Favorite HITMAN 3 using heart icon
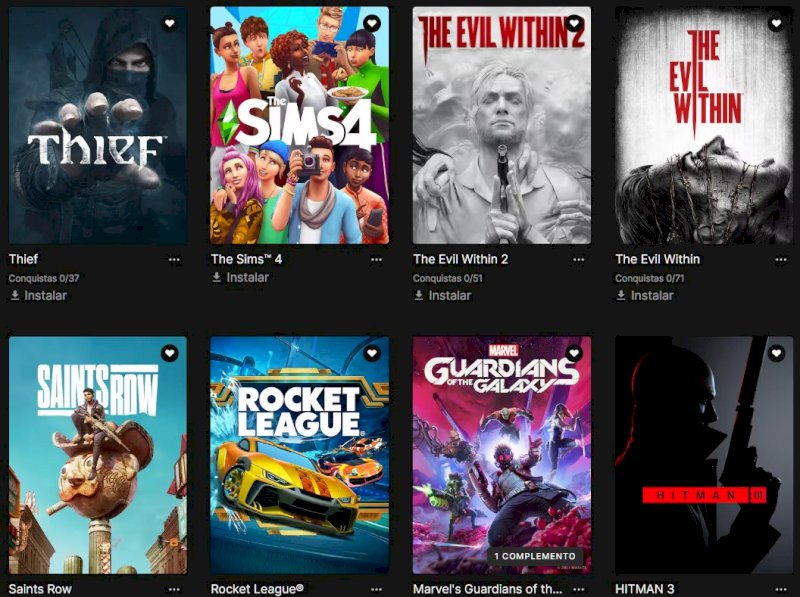This screenshot has width=800, height=597. (x=776, y=353)
